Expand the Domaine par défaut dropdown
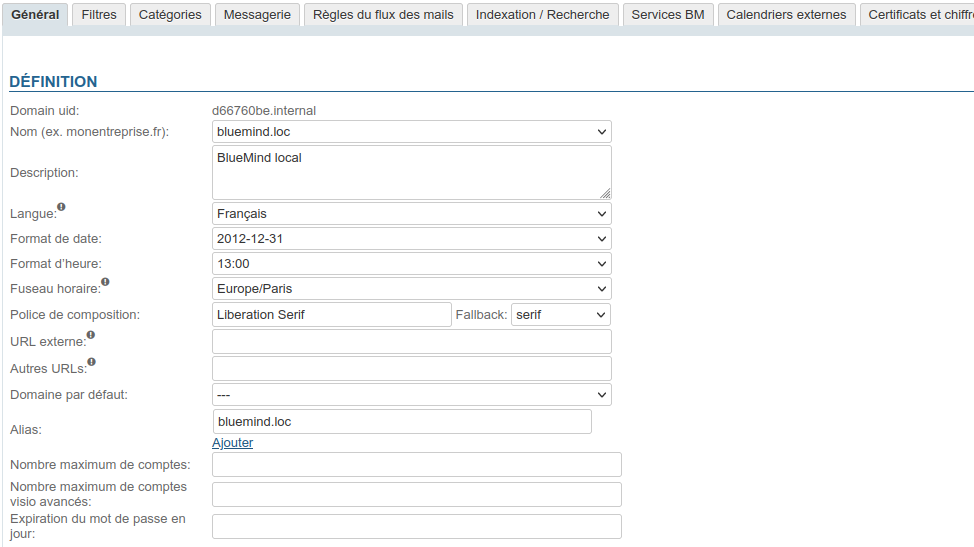 coord(411,395)
